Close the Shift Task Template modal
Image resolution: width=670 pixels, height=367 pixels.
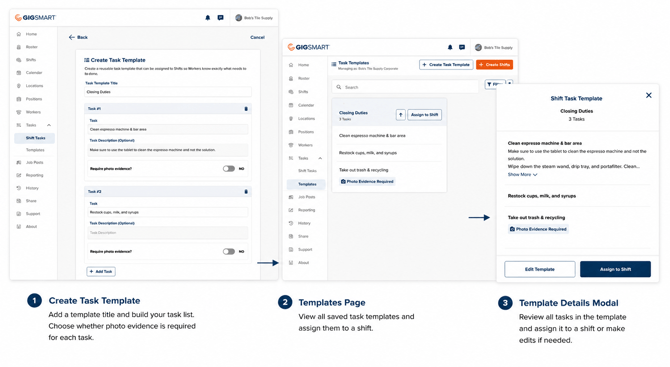pos(649,95)
